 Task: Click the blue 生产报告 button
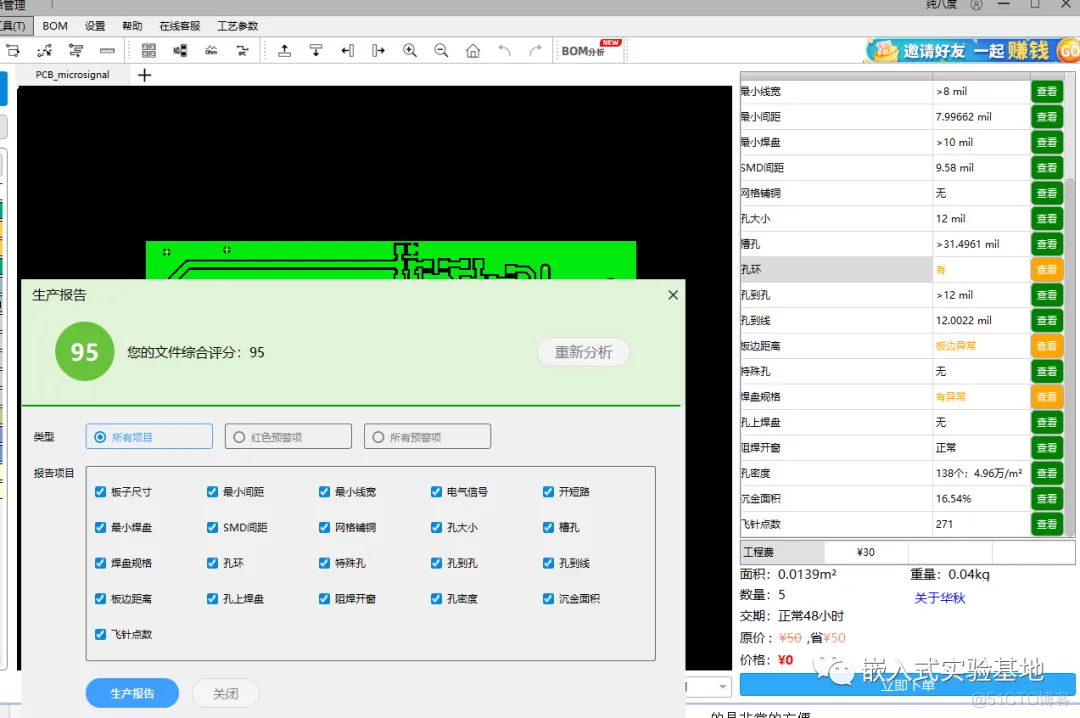tap(132, 693)
